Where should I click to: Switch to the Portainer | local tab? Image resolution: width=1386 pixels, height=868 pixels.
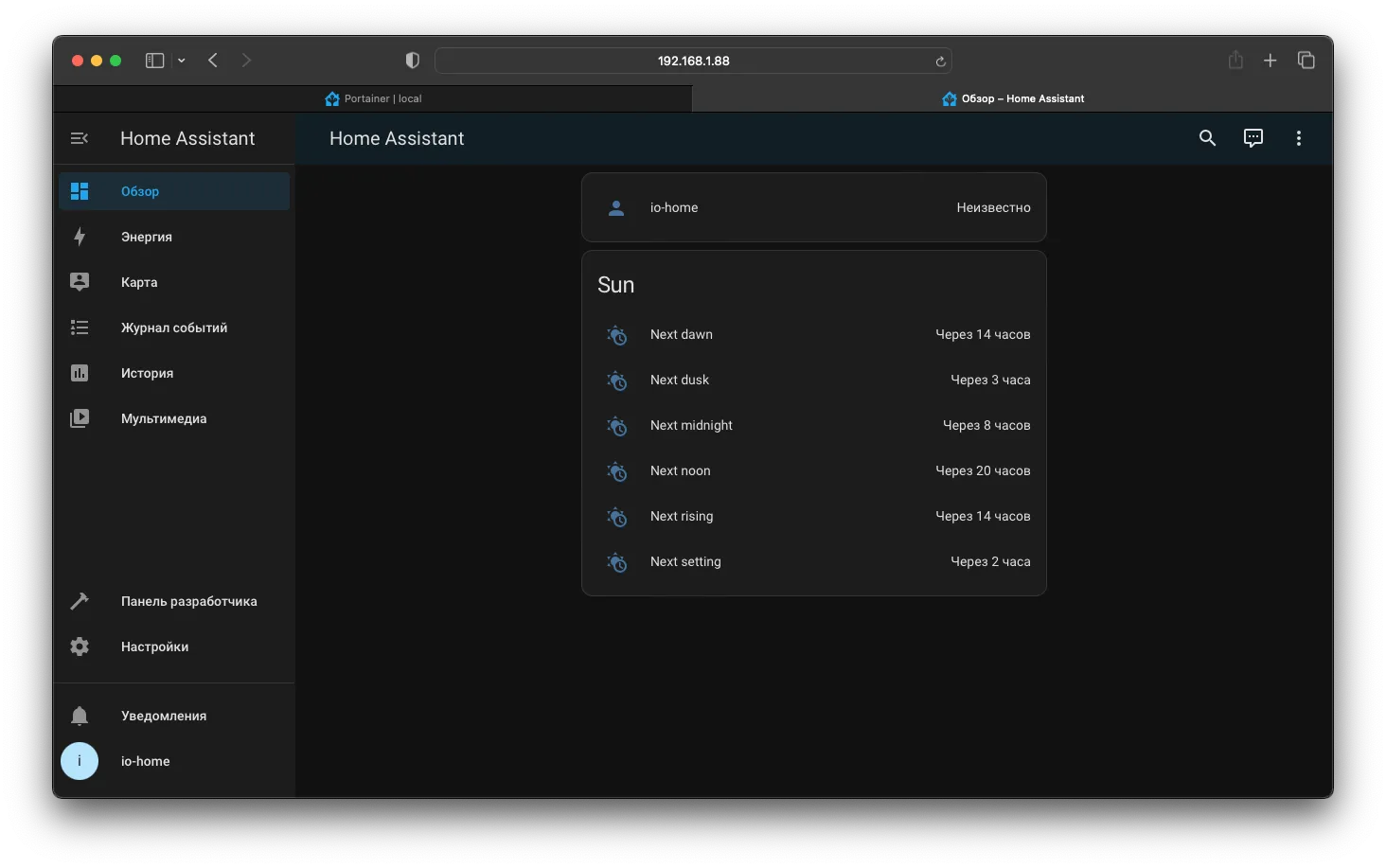coord(373,98)
